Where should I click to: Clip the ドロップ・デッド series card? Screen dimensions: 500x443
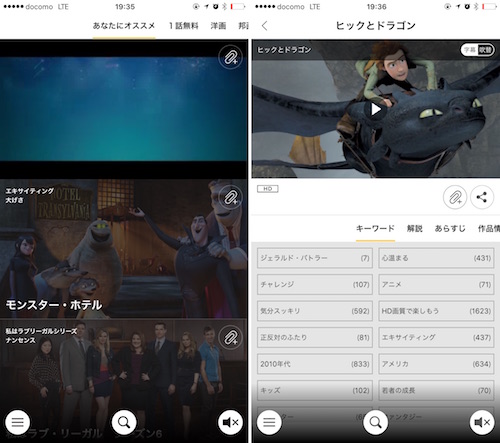click(x=230, y=337)
